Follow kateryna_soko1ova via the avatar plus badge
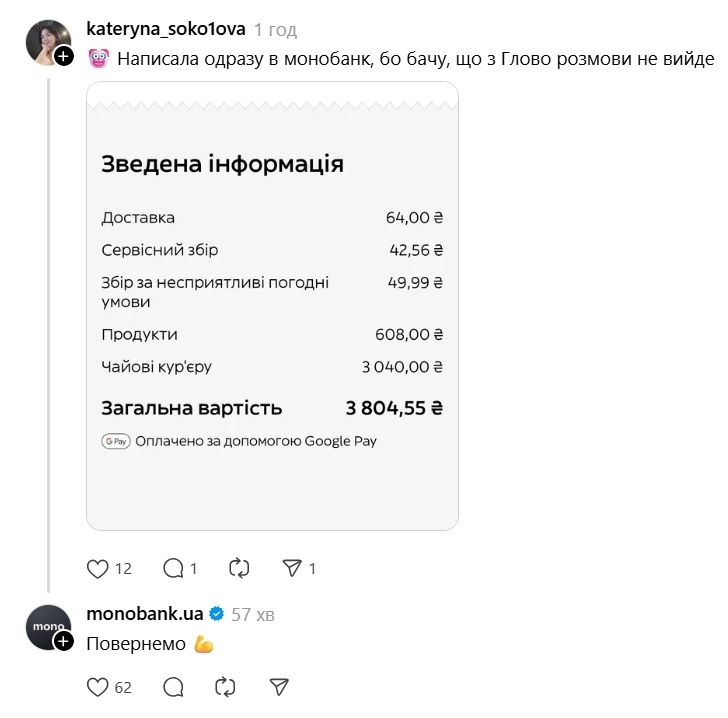Screen dimensions: 728x718 point(64,57)
